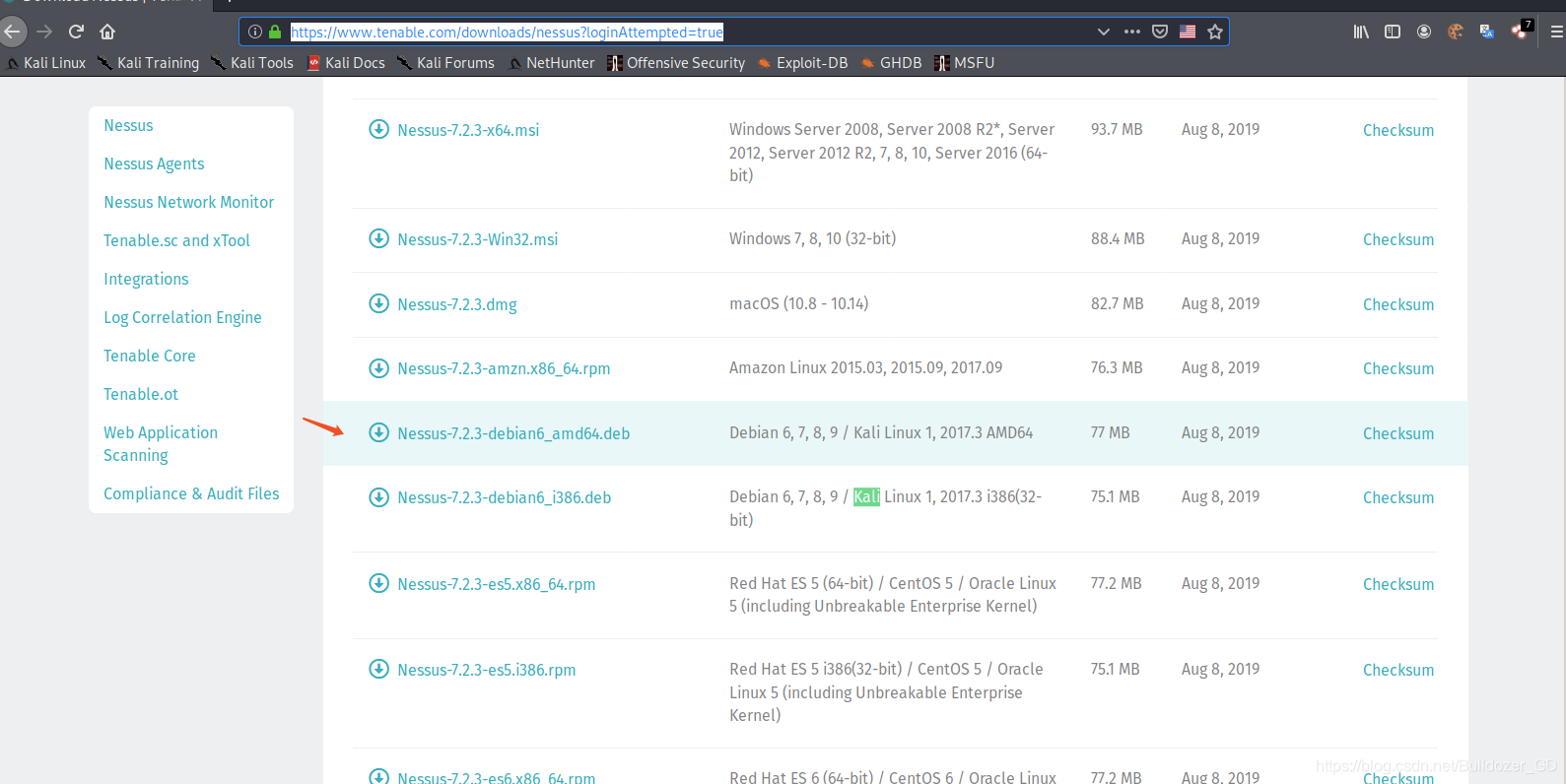Bookmark this page with the star
The height and width of the screenshot is (784, 1566).
click(1215, 32)
